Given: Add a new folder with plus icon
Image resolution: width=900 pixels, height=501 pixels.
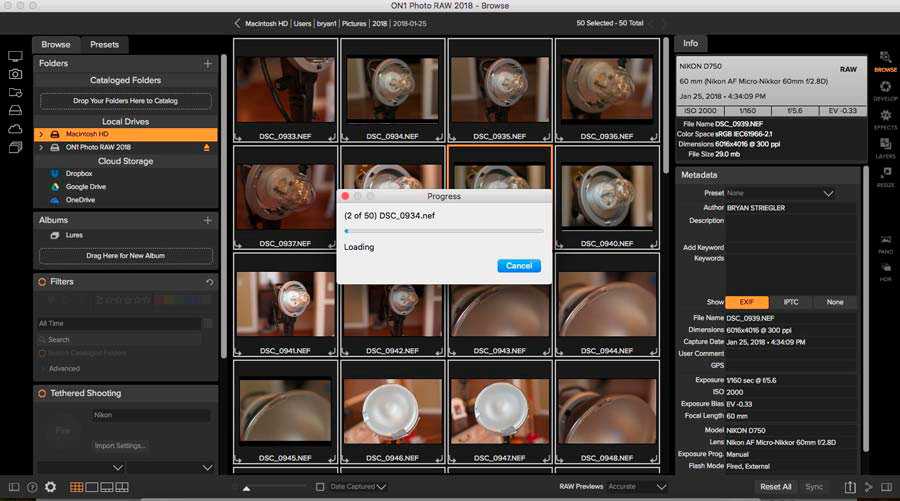Looking at the screenshot, I should [208, 64].
